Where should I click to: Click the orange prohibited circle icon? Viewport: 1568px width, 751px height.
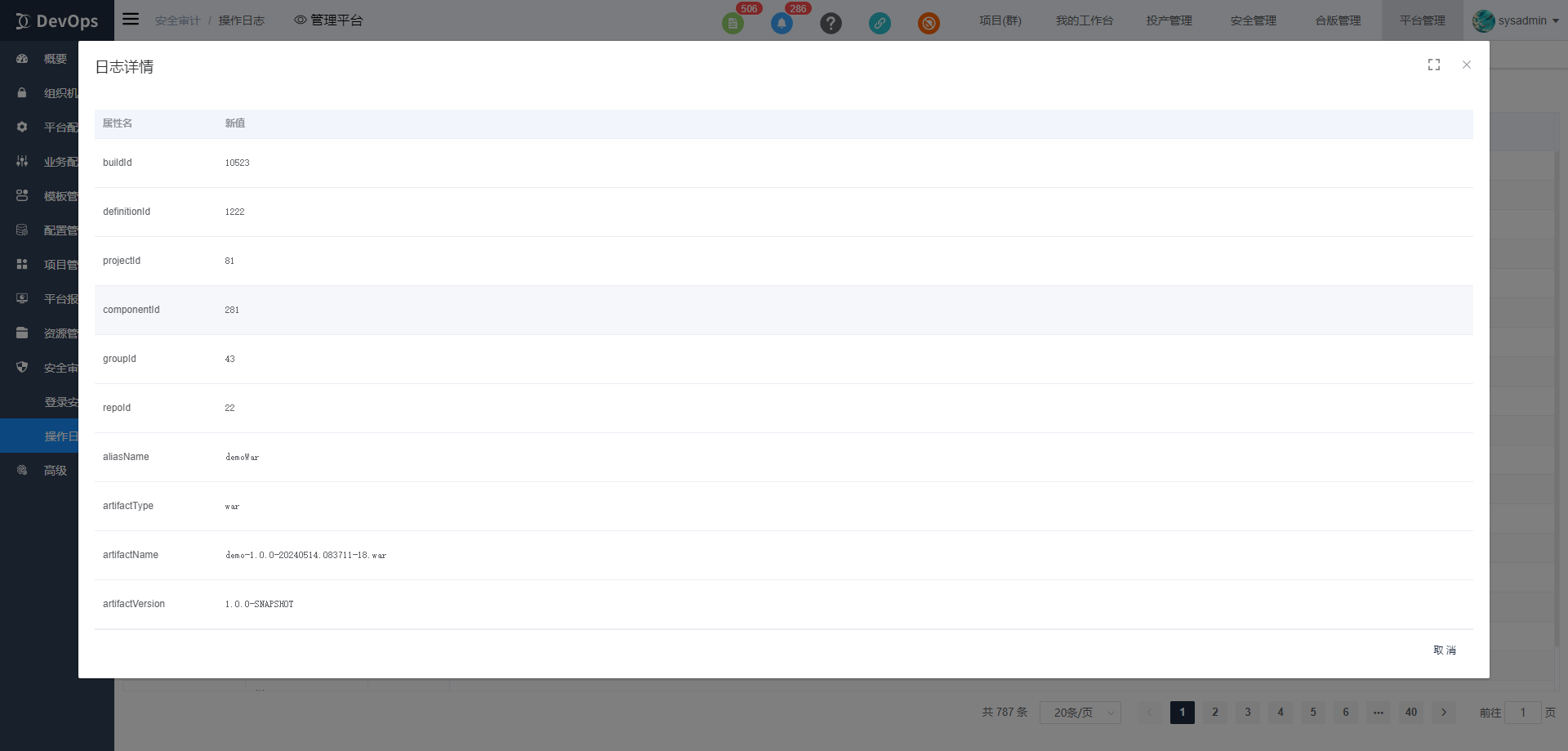929,23
